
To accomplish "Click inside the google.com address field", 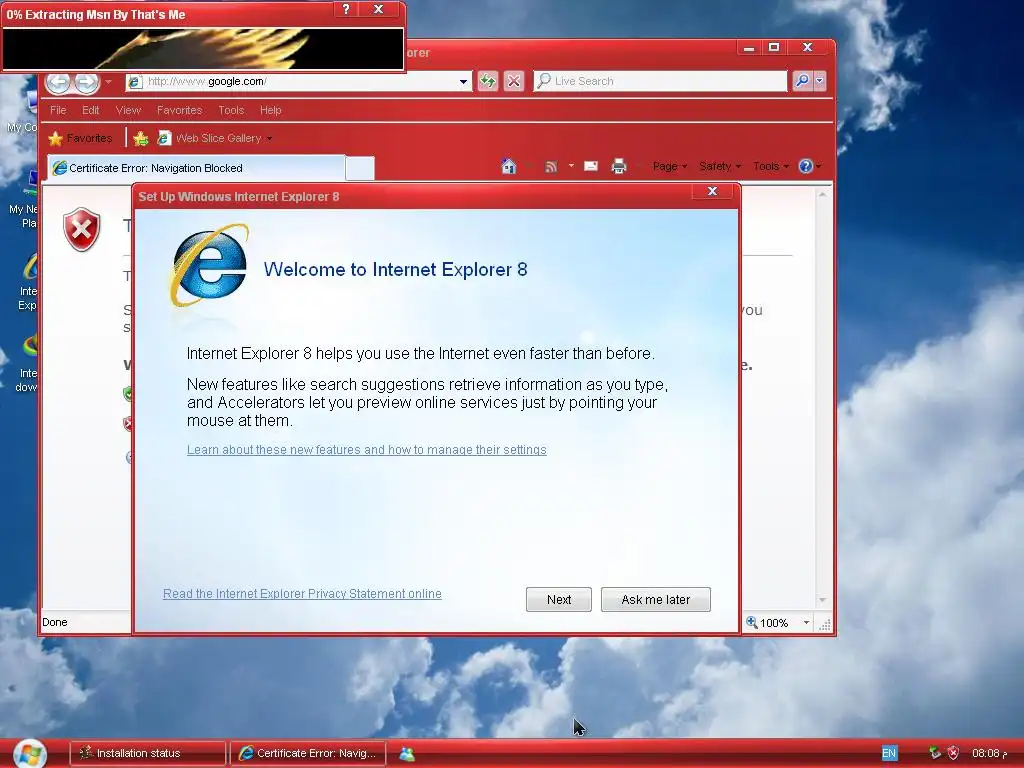I will tap(297, 82).
